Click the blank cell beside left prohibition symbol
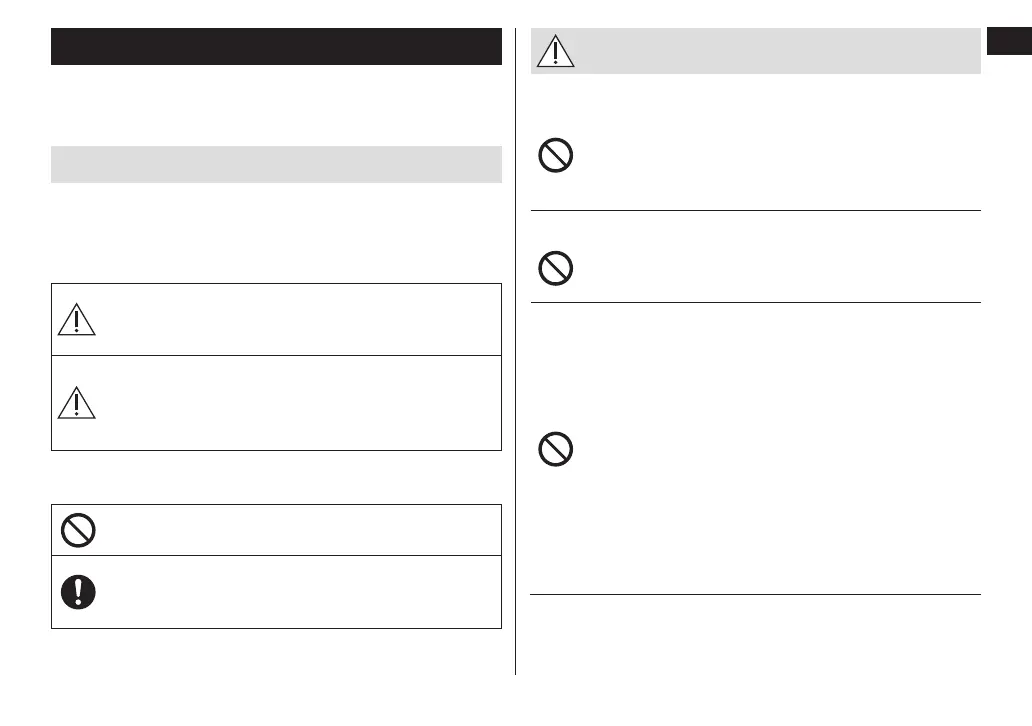 [x=300, y=530]
